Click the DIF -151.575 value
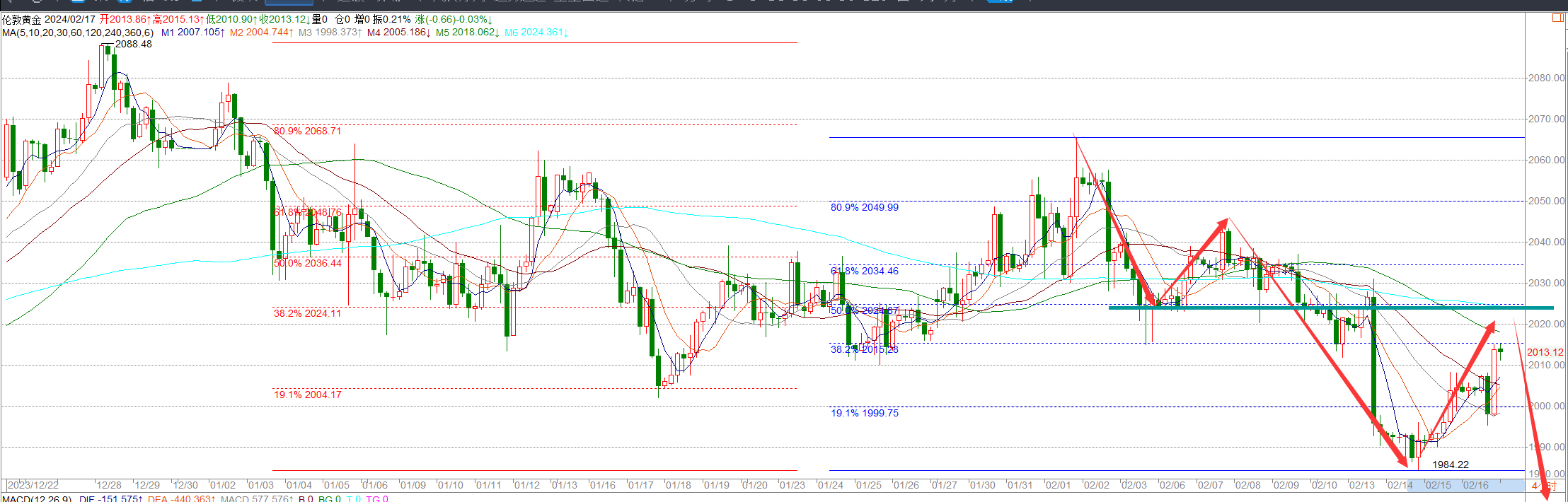Image resolution: width=1568 pixels, height=502 pixels. click(111, 498)
